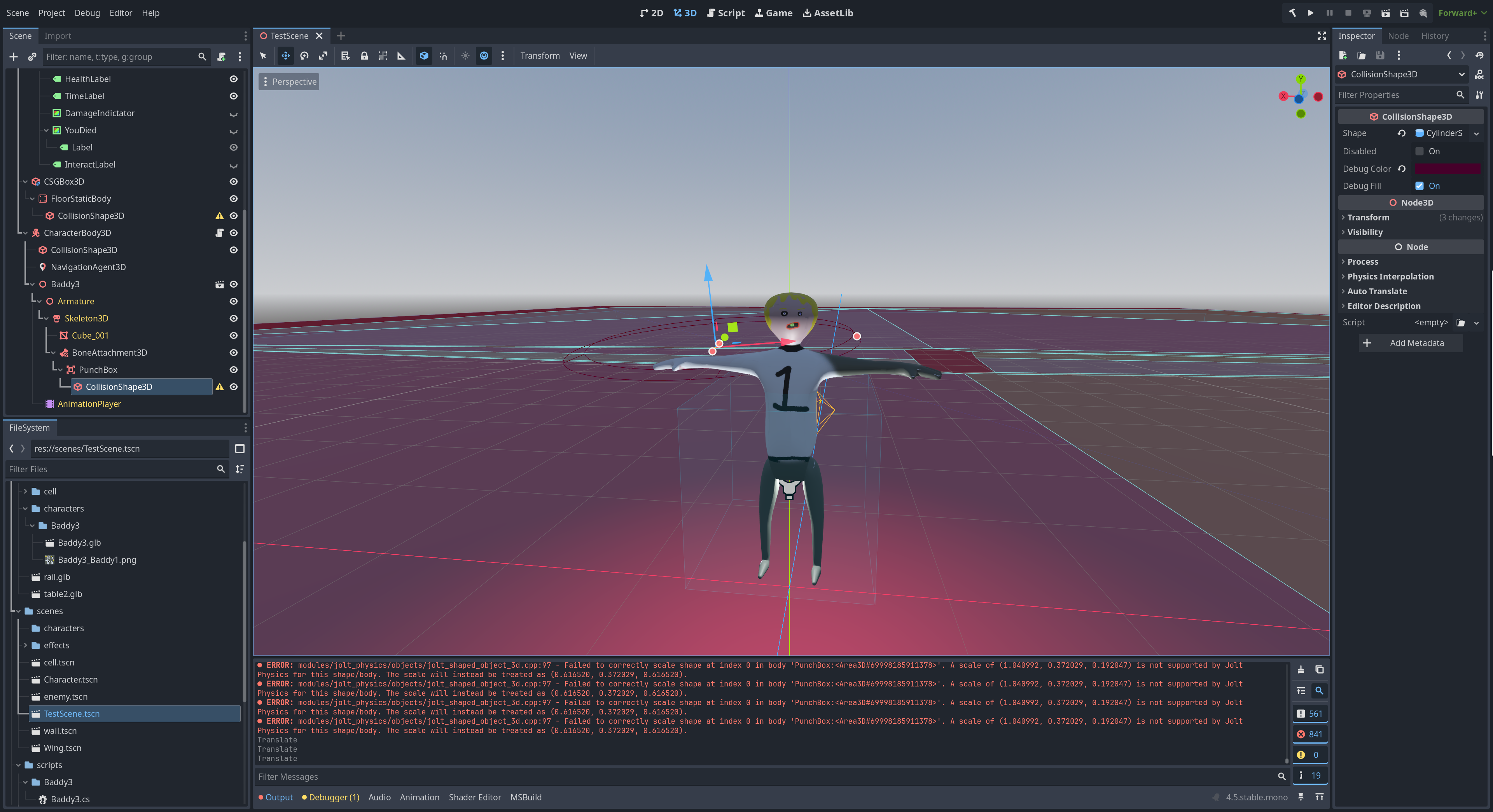Switch to 2D workspace mode
Image resolution: width=1493 pixels, height=812 pixels.
(x=652, y=12)
